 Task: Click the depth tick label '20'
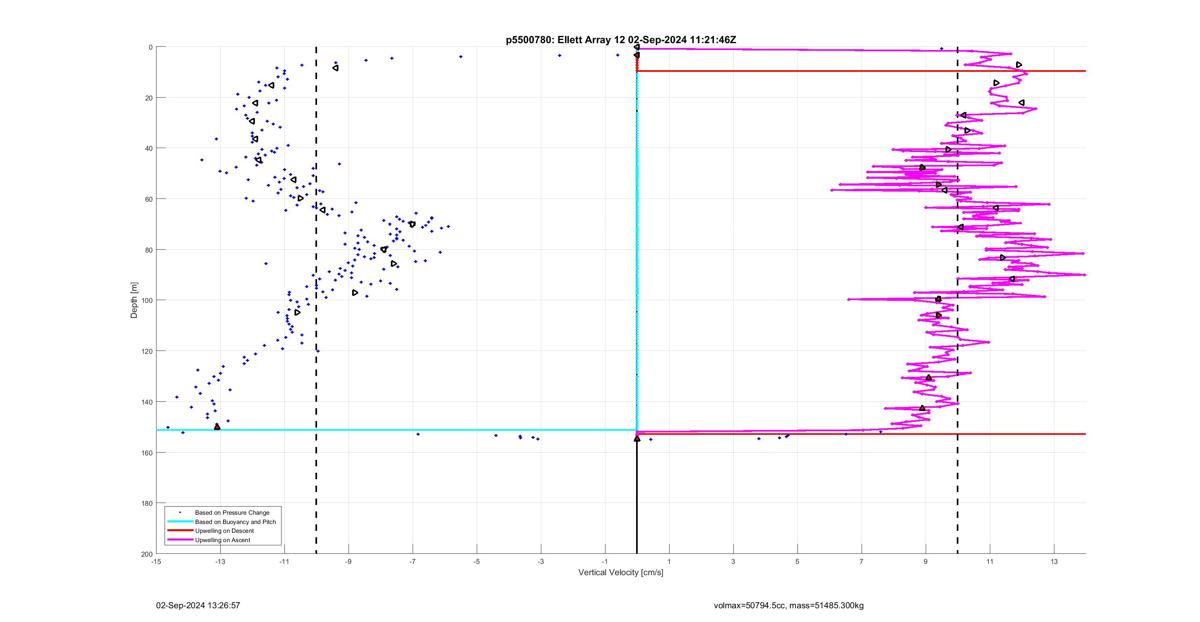pyautogui.click(x=147, y=98)
